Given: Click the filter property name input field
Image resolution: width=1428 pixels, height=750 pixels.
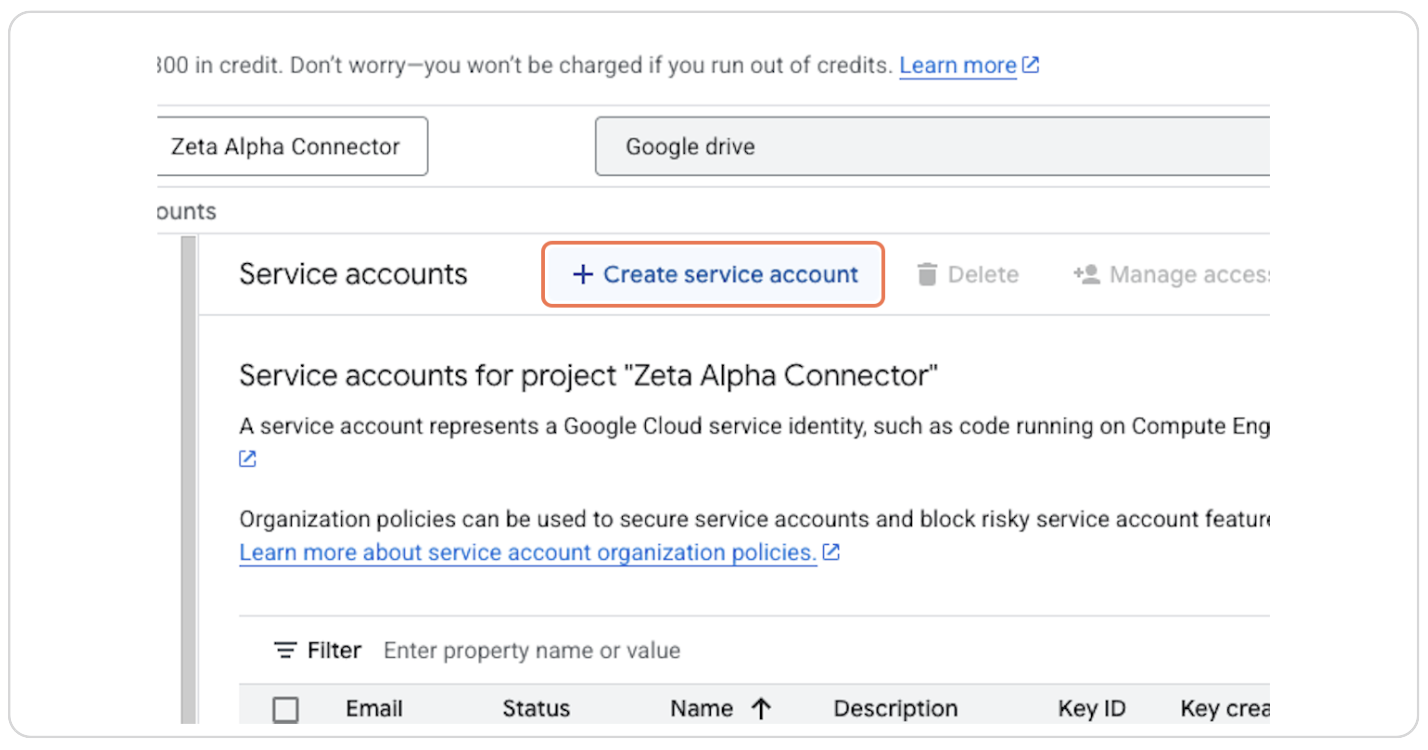Looking at the screenshot, I should pos(530,650).
